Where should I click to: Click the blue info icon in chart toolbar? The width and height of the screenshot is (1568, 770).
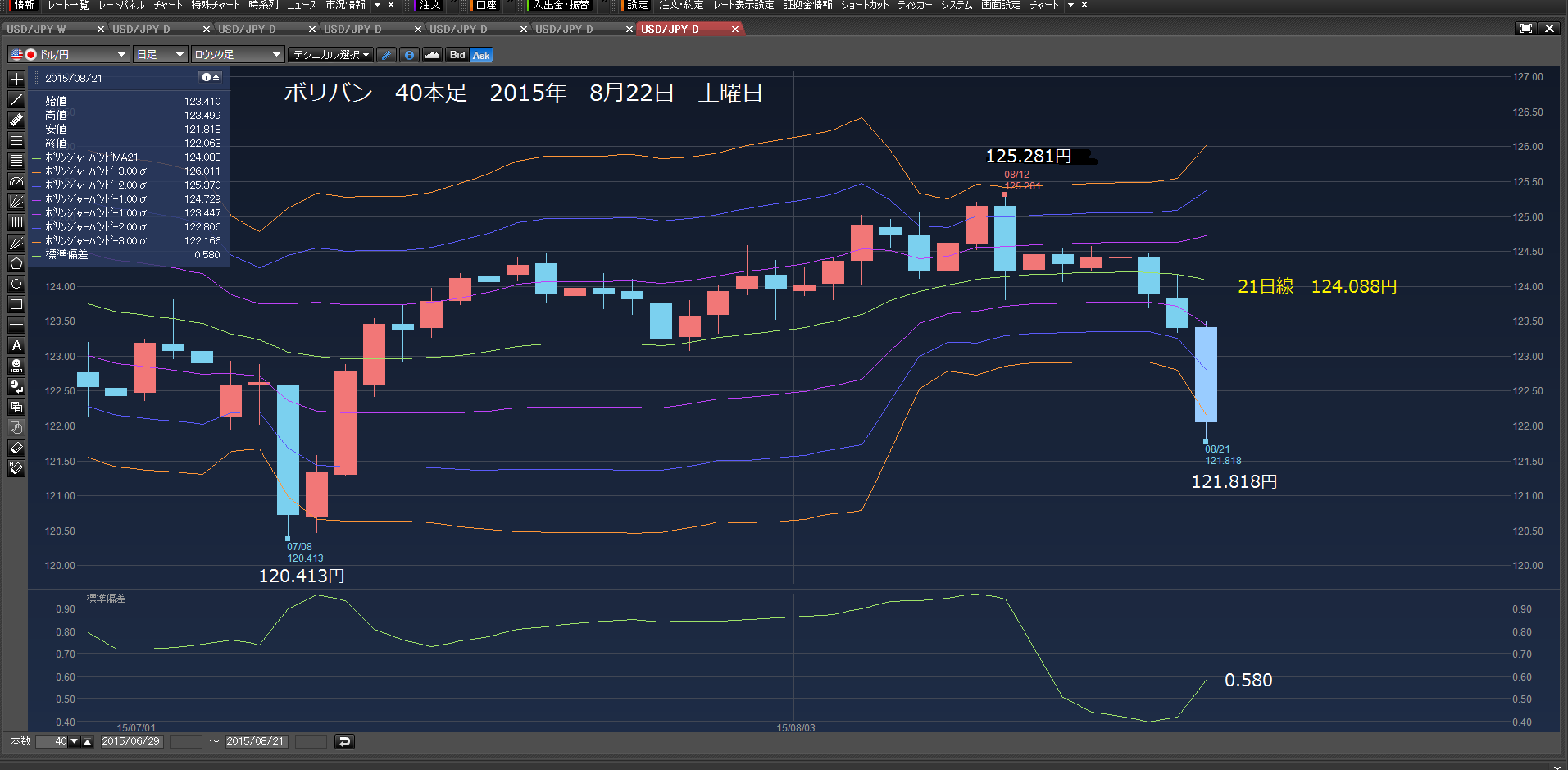pyautogui.click(x=409, y=55)
